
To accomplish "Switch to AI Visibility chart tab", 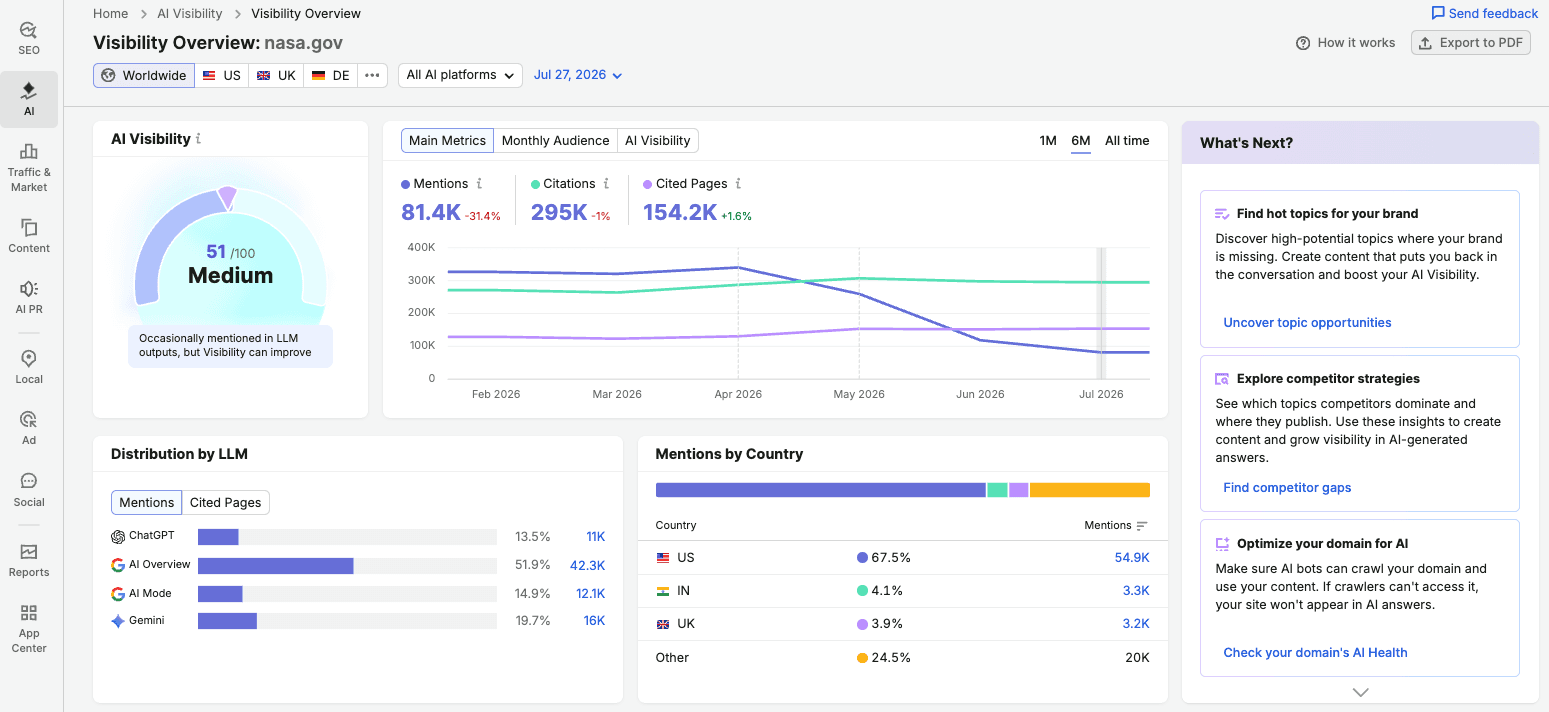I will [x=658, y=141].
